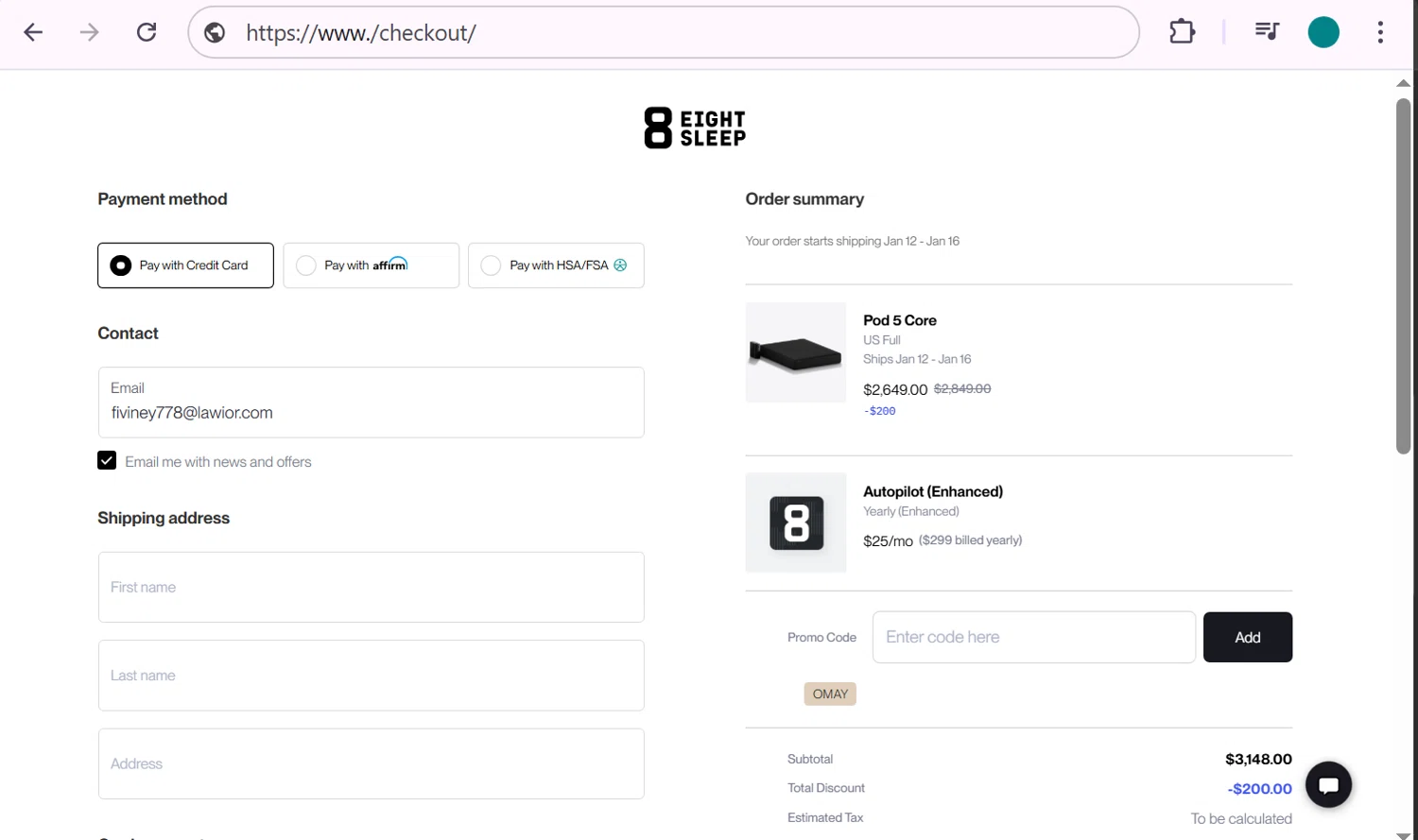Screen dimensions: 1418x840
Task: Click the scrollbar up arrow
Action: click(1403, 83)
